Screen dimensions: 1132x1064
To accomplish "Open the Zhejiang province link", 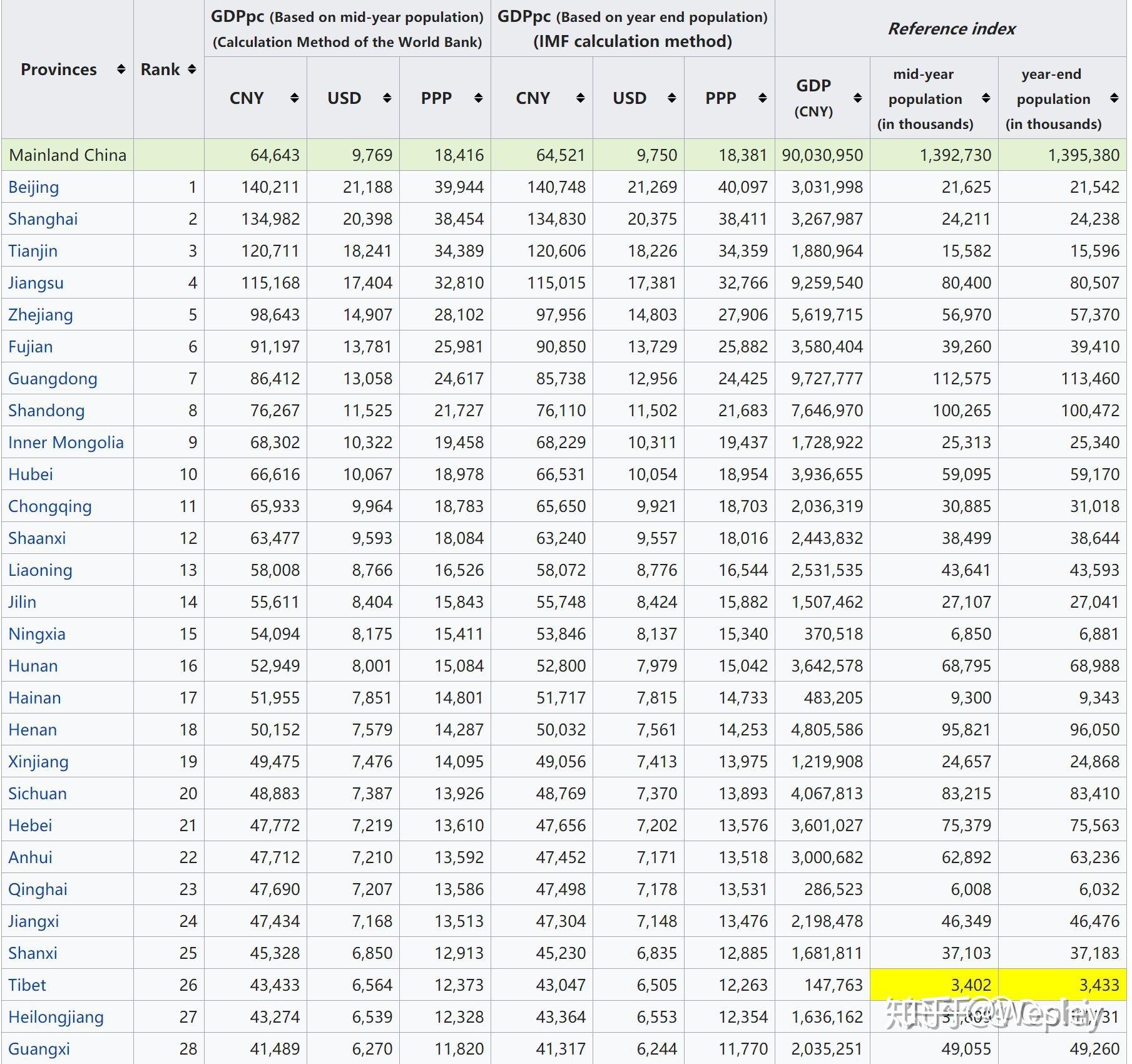I will point(41,315).
